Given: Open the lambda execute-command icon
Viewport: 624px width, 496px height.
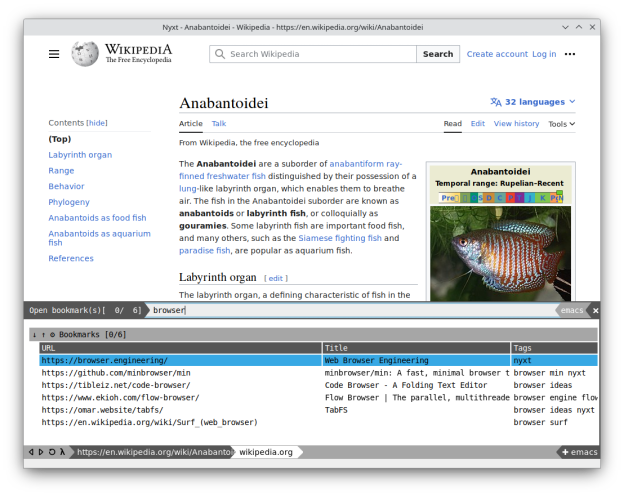Looking at the screenshot, I should pos(62,452).
